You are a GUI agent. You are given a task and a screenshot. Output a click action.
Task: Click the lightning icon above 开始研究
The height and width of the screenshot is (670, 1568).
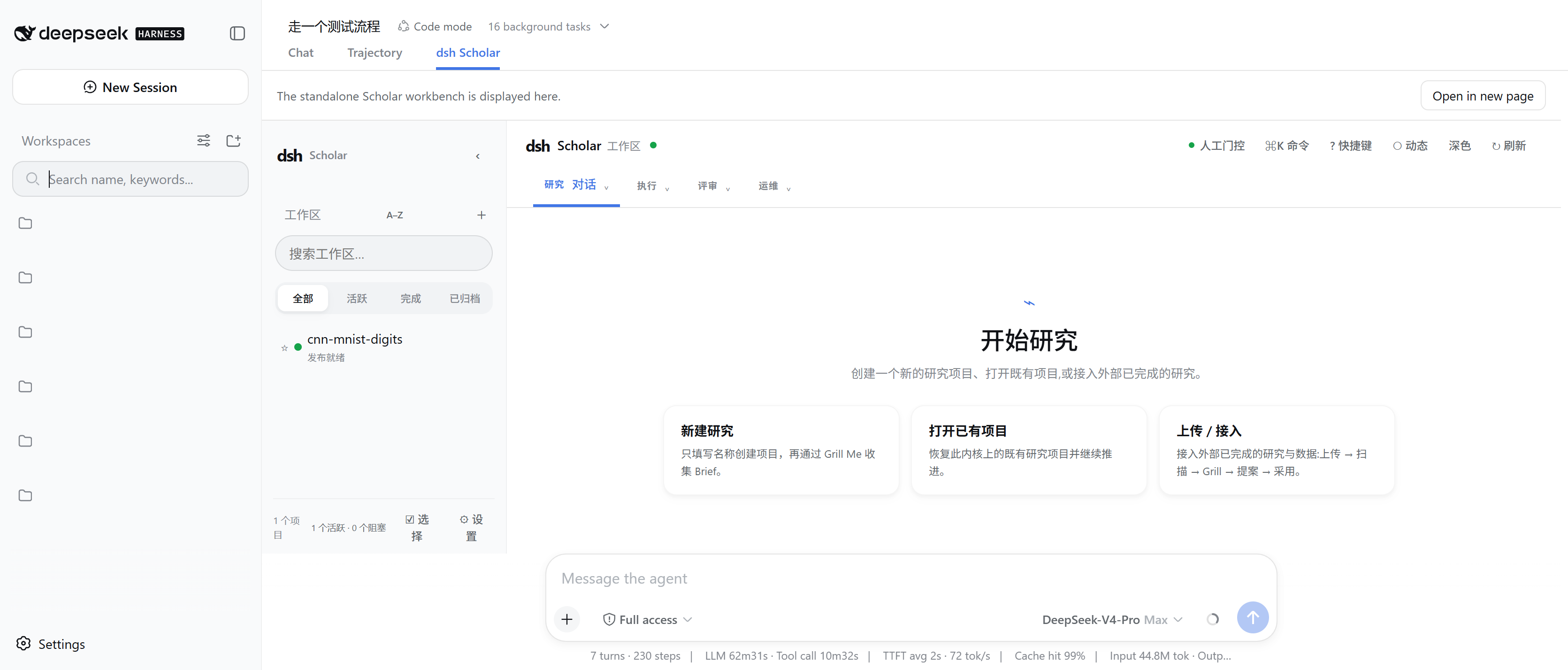(1029, 303)
